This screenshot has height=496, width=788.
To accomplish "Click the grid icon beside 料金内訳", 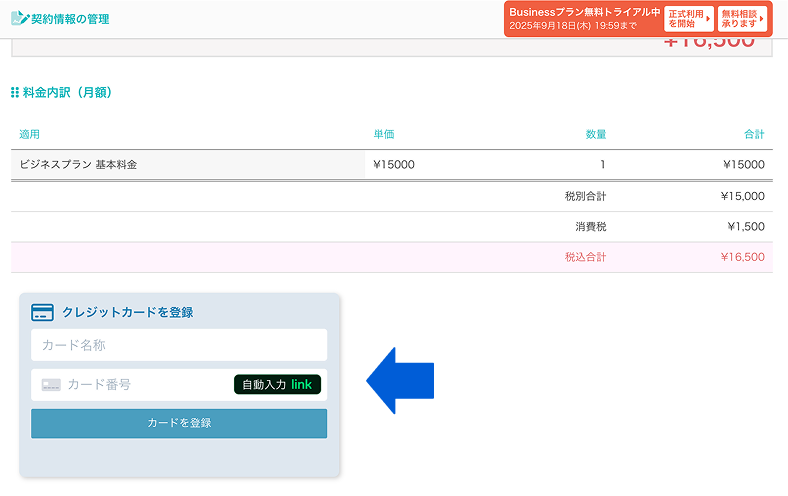I will pos(15,92).
